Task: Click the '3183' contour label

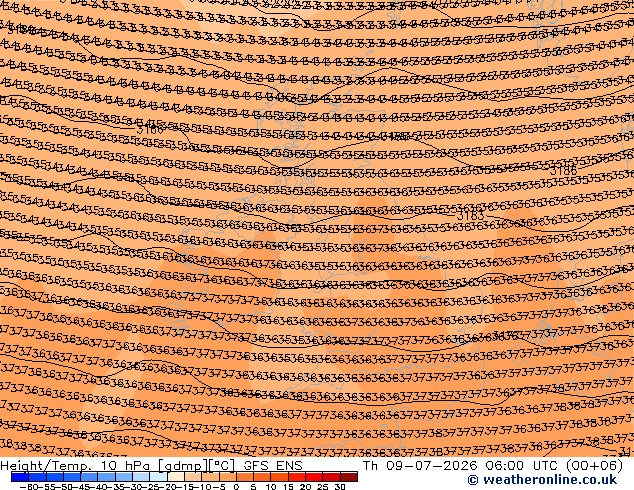Action: [x=470, y=216]
